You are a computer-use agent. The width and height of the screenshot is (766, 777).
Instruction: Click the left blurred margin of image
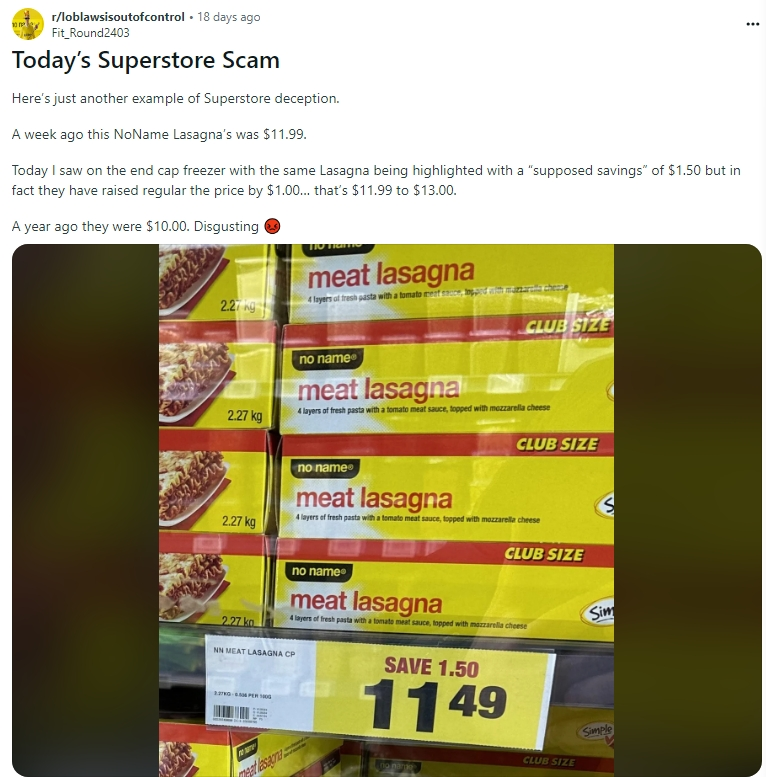85,510
